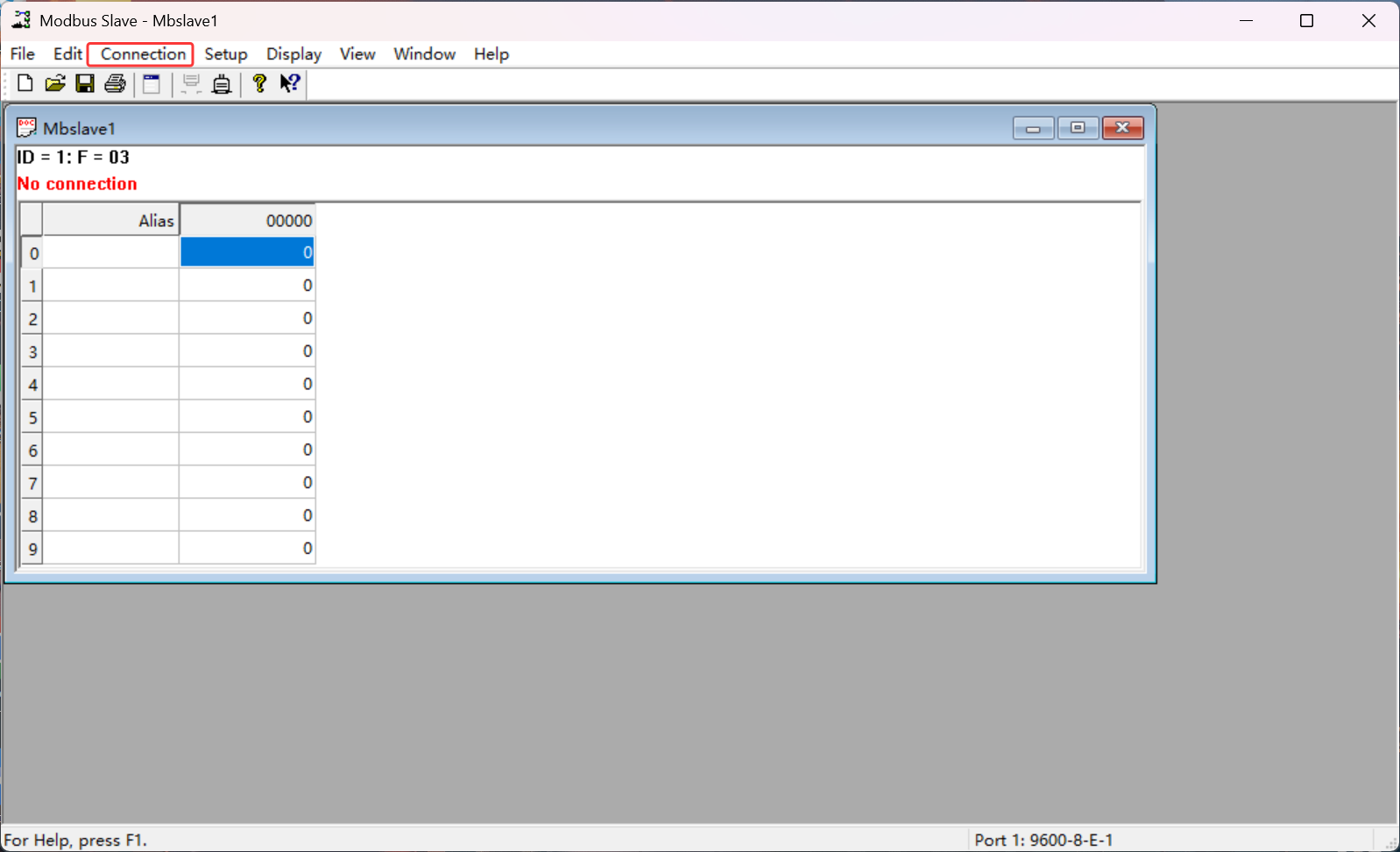1400x852 pixels.
Task: Click row header number 4
Action: coord(32,384)
